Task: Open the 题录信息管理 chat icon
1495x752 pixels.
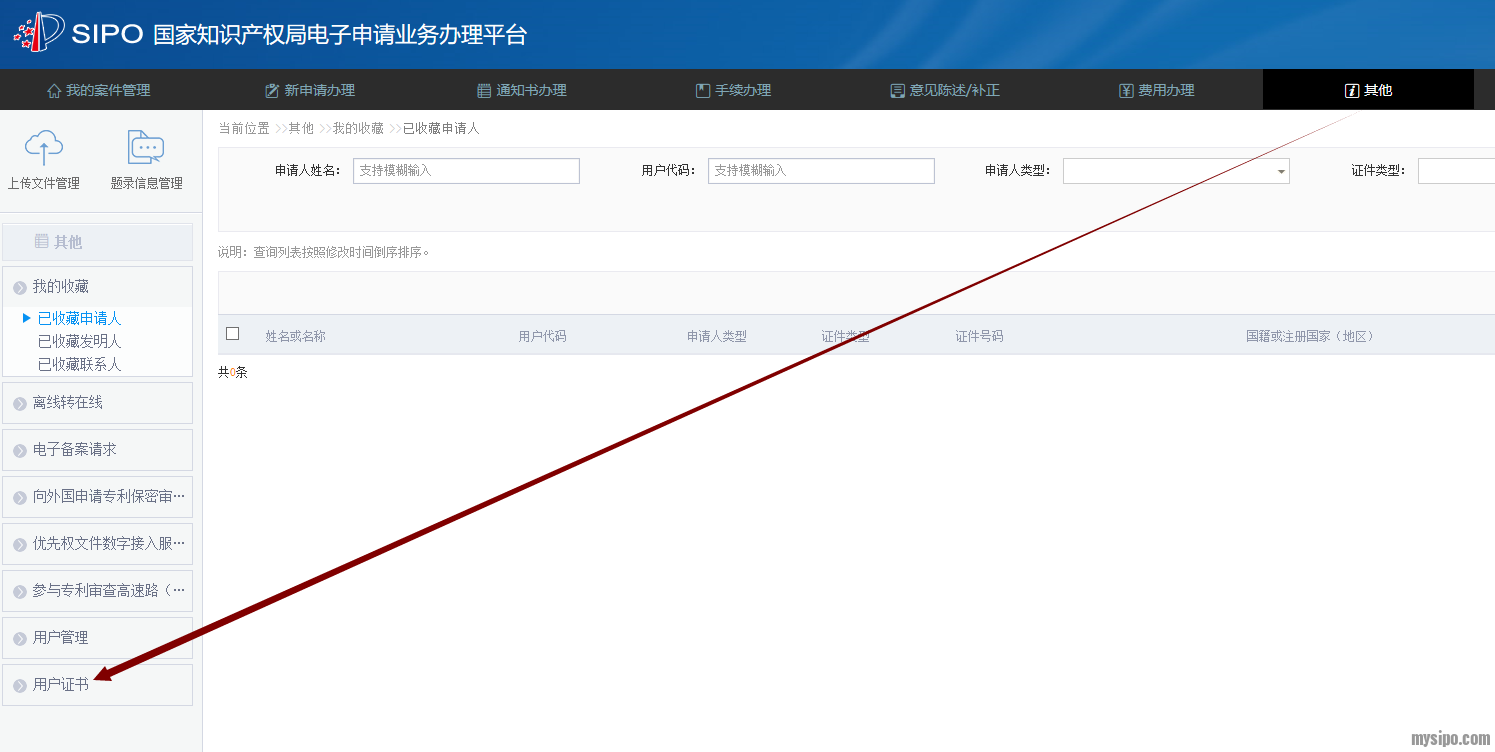Action: 146,148
